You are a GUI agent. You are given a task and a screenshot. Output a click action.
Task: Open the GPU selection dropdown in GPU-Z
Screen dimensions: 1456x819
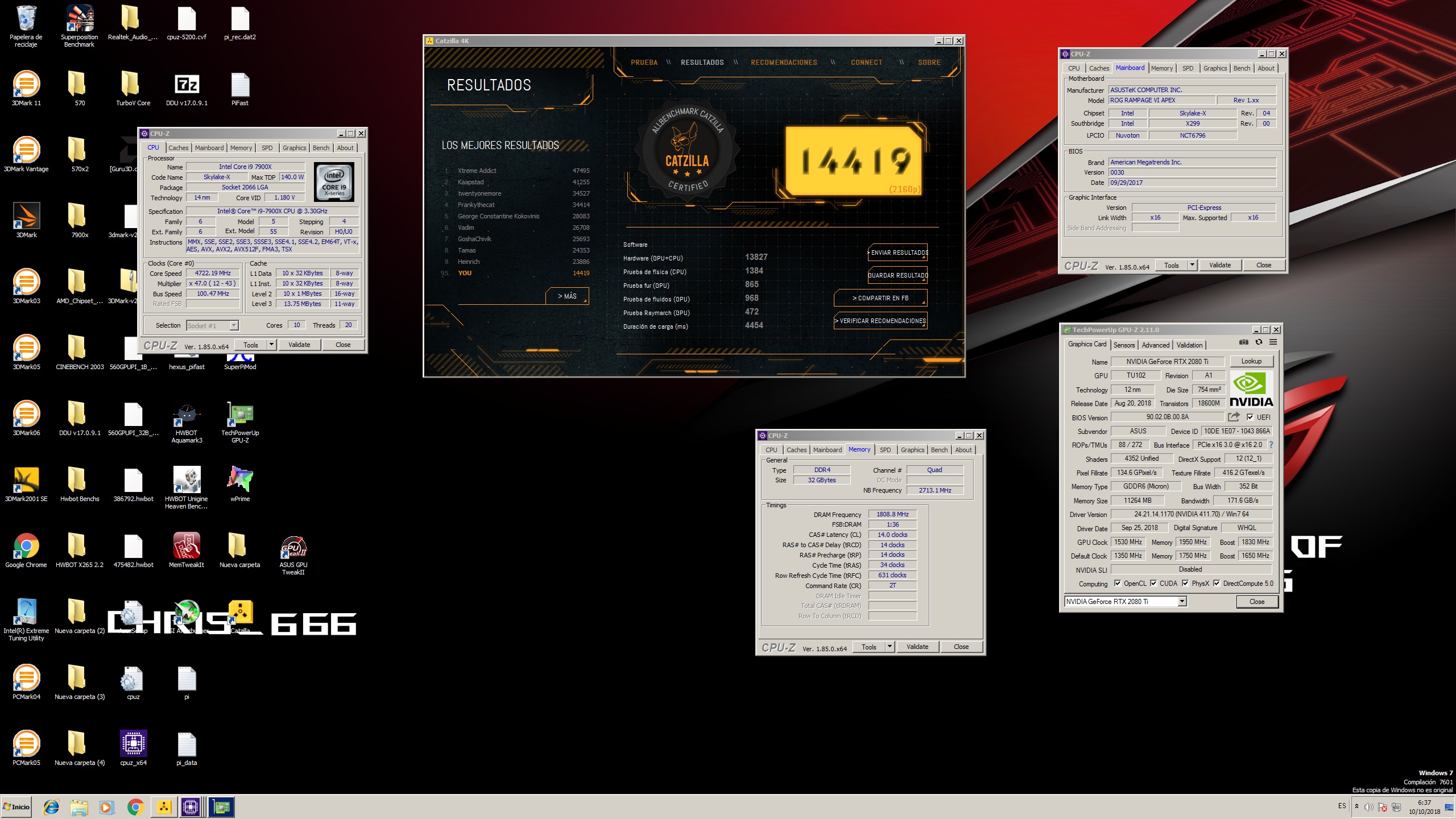pos(1182,601)
